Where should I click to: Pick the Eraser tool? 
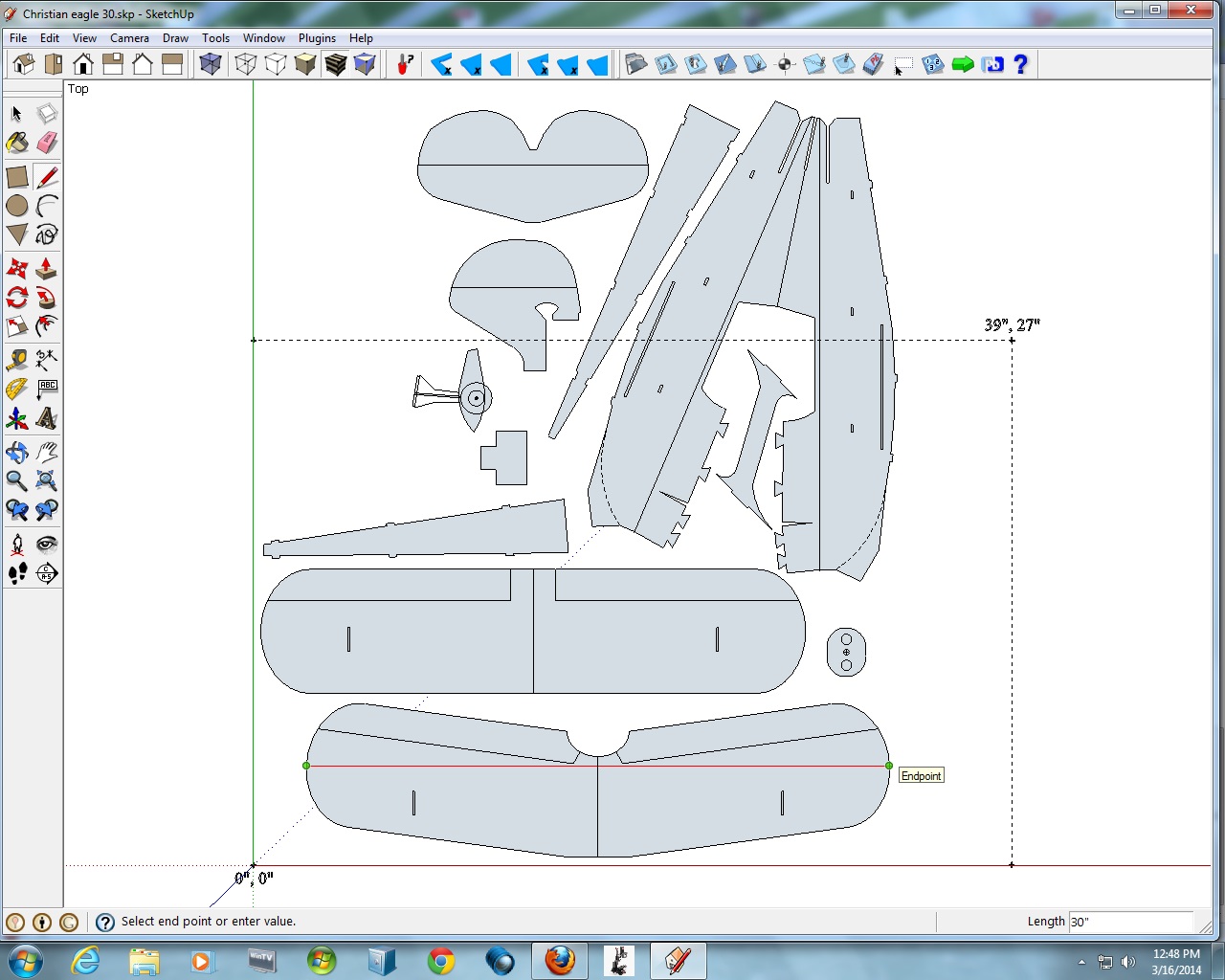pos(47,144)
